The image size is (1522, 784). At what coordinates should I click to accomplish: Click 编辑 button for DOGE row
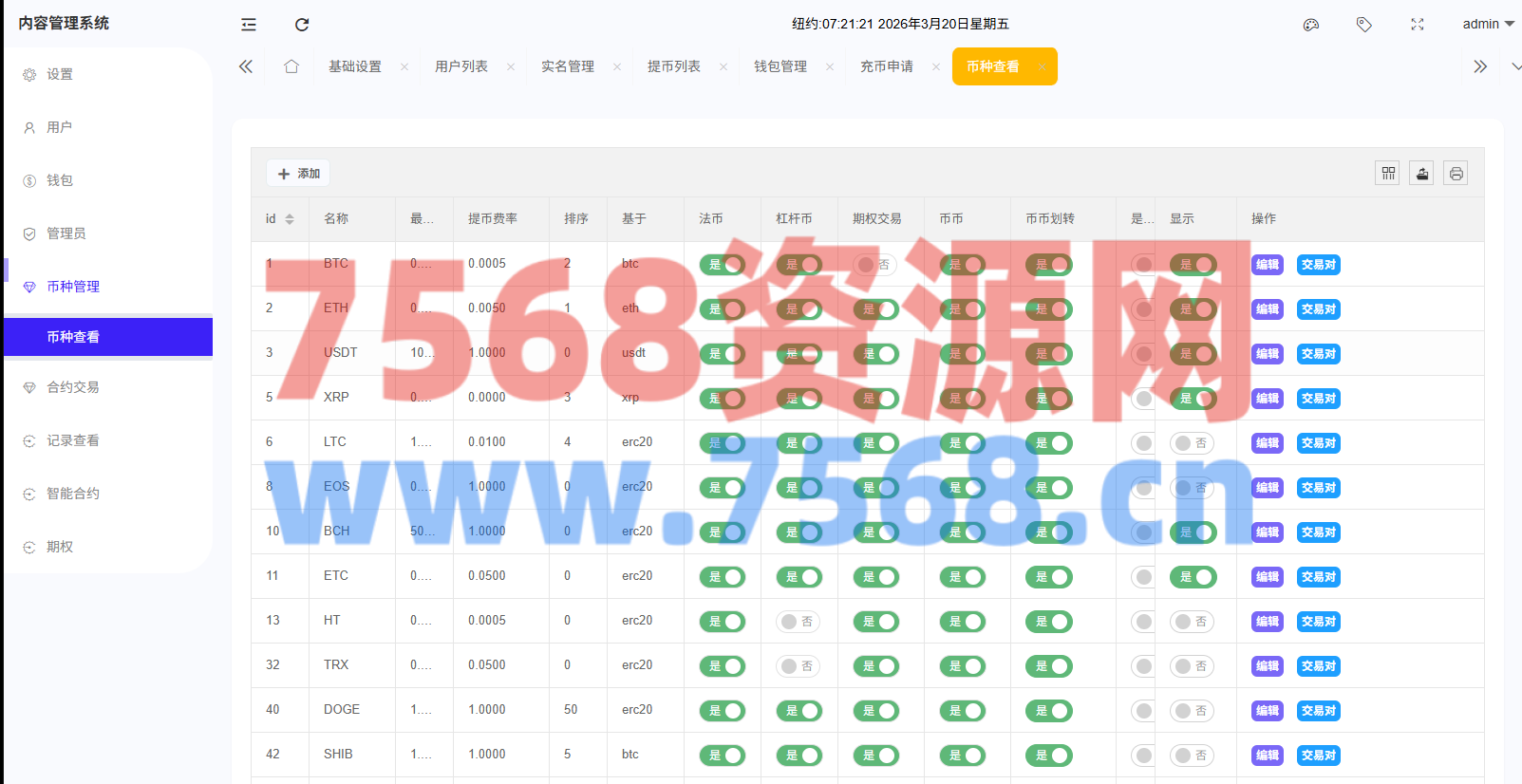[x=1267, y=711]
